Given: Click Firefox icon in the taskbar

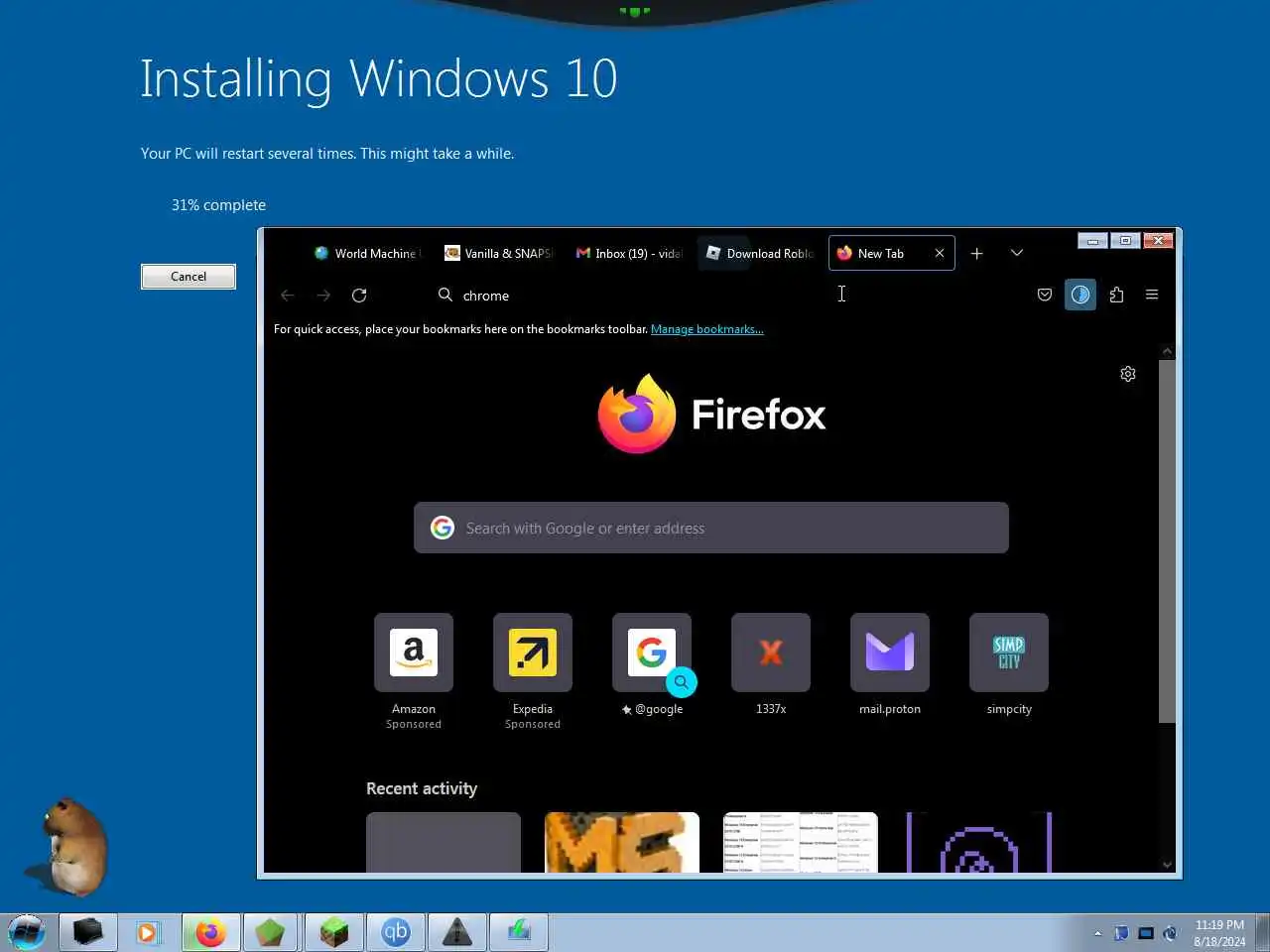Looking at the screenshot, I should coord(210,932).
